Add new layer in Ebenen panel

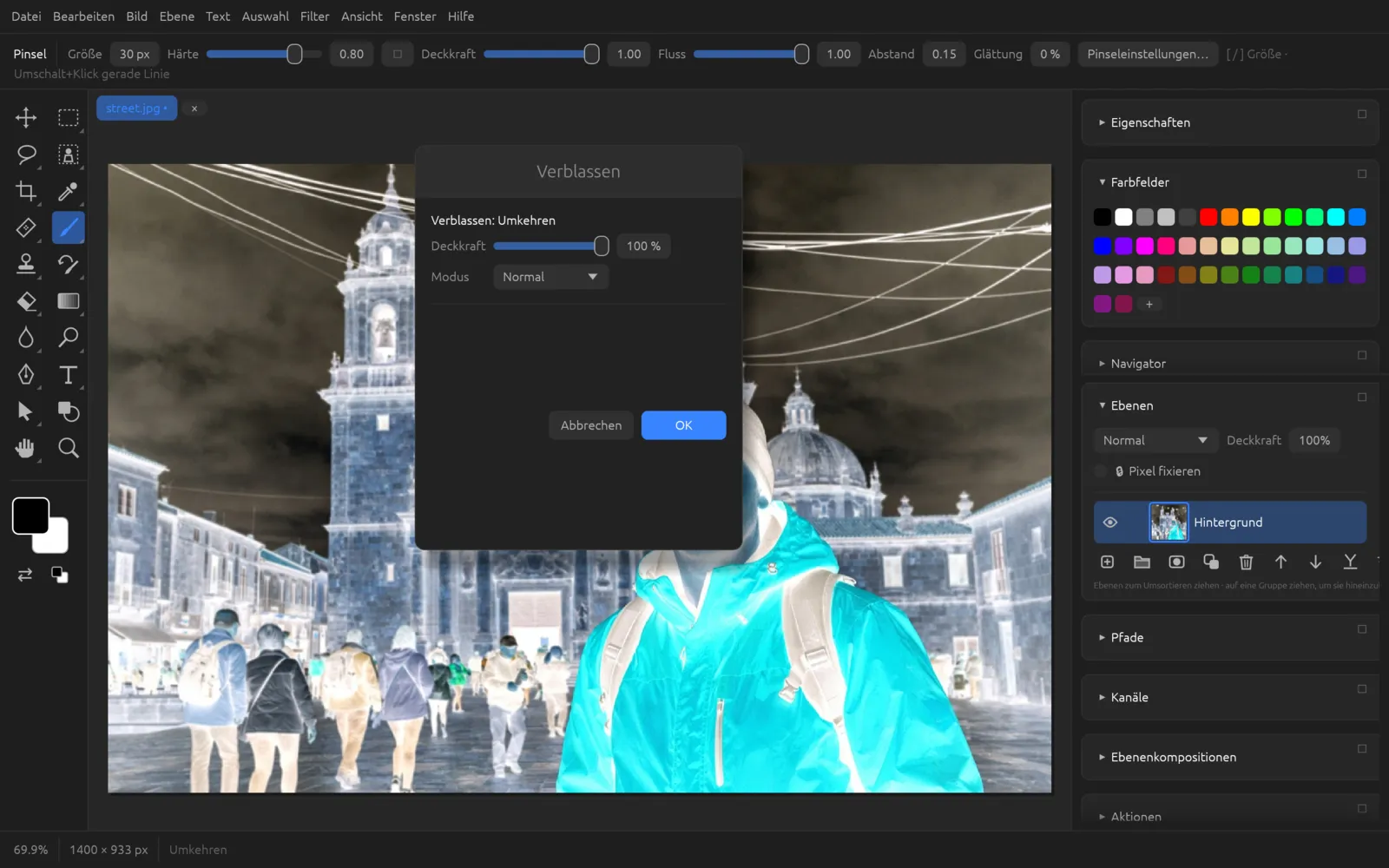1107,562
